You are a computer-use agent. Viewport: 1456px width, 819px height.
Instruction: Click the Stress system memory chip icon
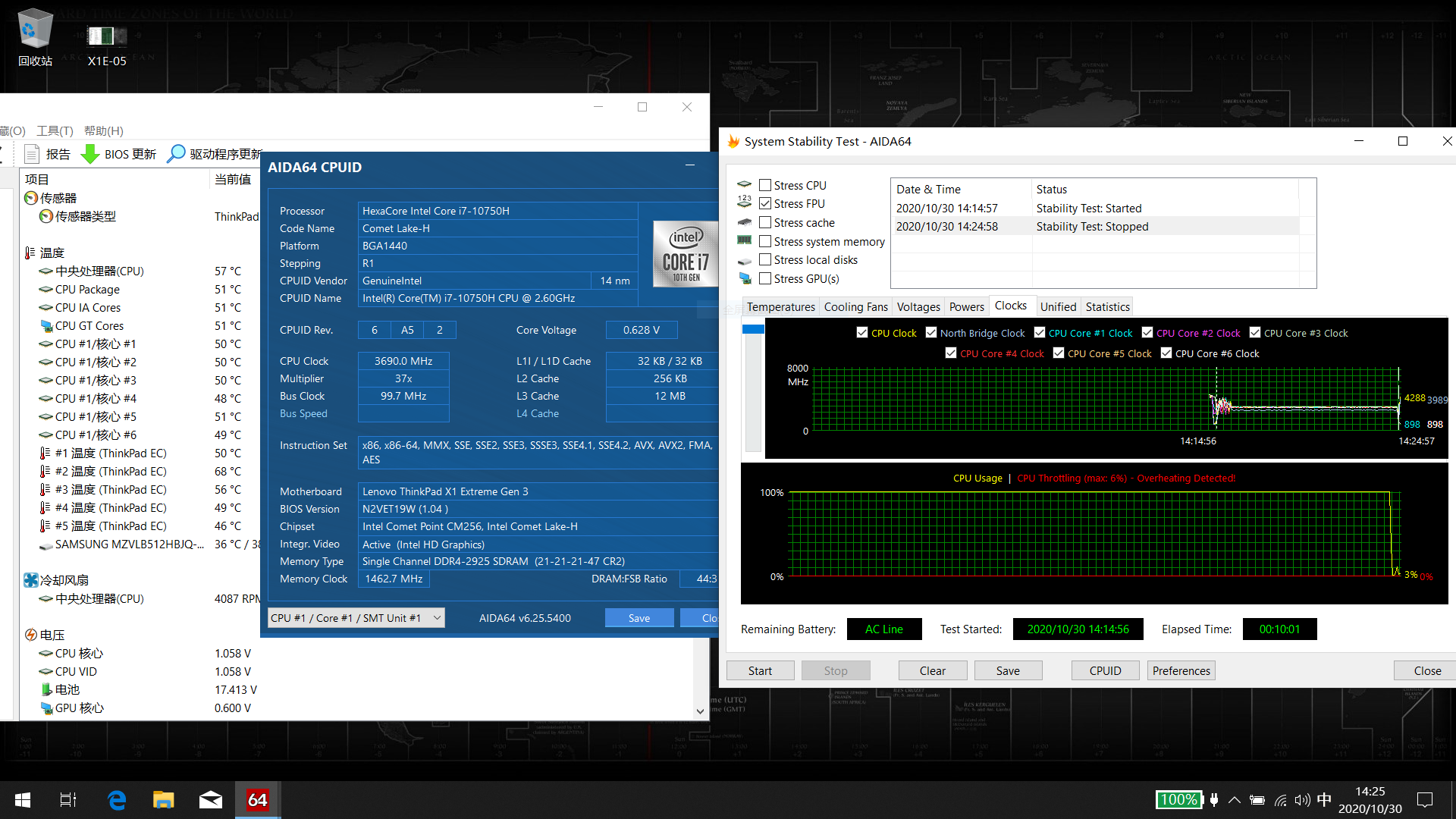click(x=745, y=241)
